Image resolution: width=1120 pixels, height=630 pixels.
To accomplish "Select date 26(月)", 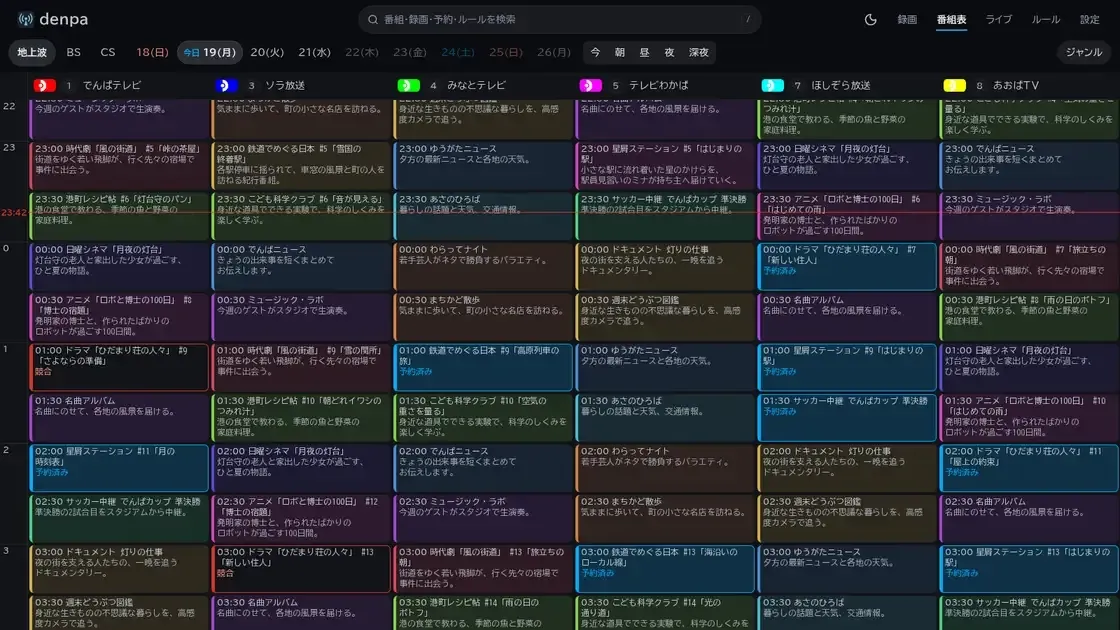I will tap(554, 52).
